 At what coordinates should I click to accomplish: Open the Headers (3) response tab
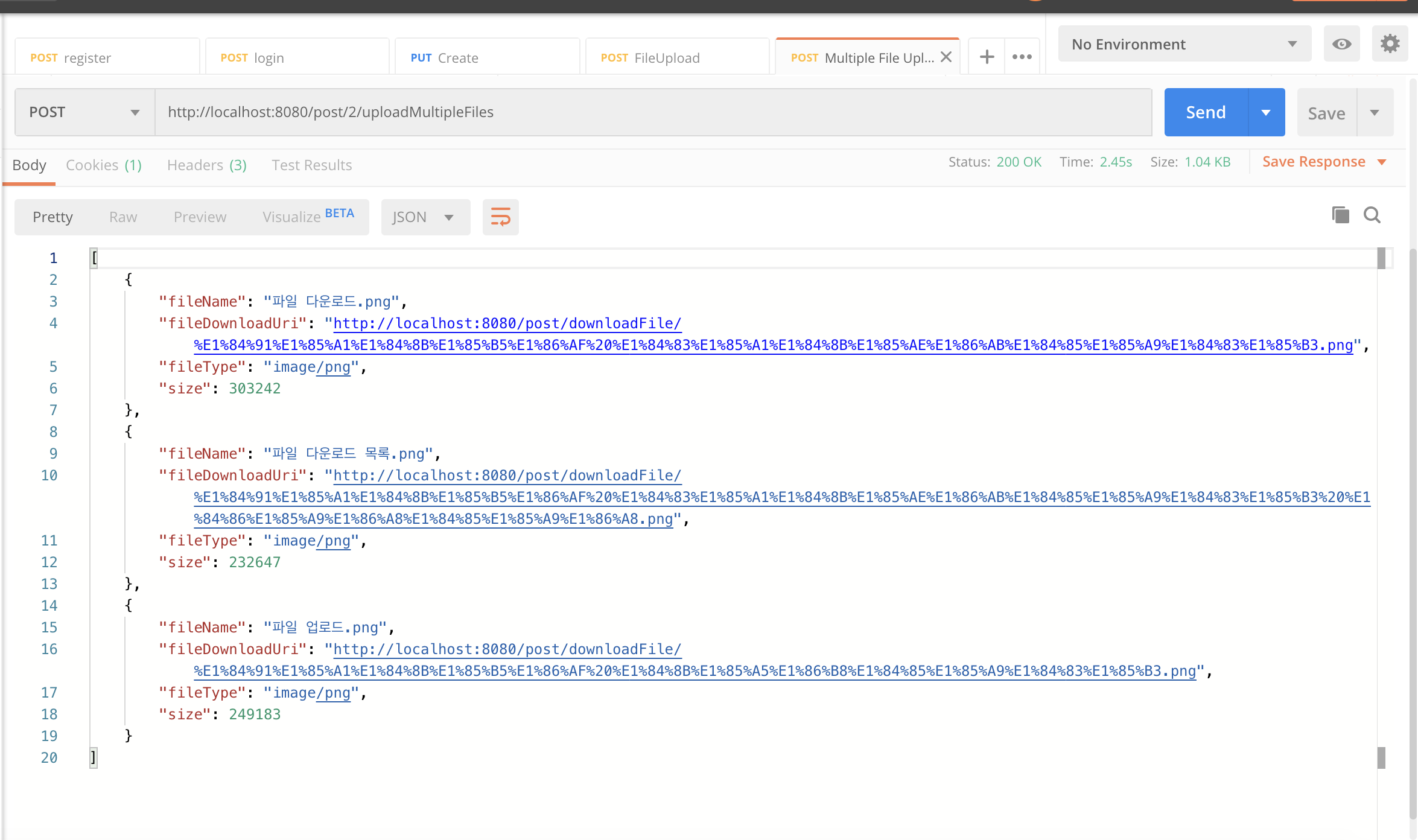coord(206,165)
